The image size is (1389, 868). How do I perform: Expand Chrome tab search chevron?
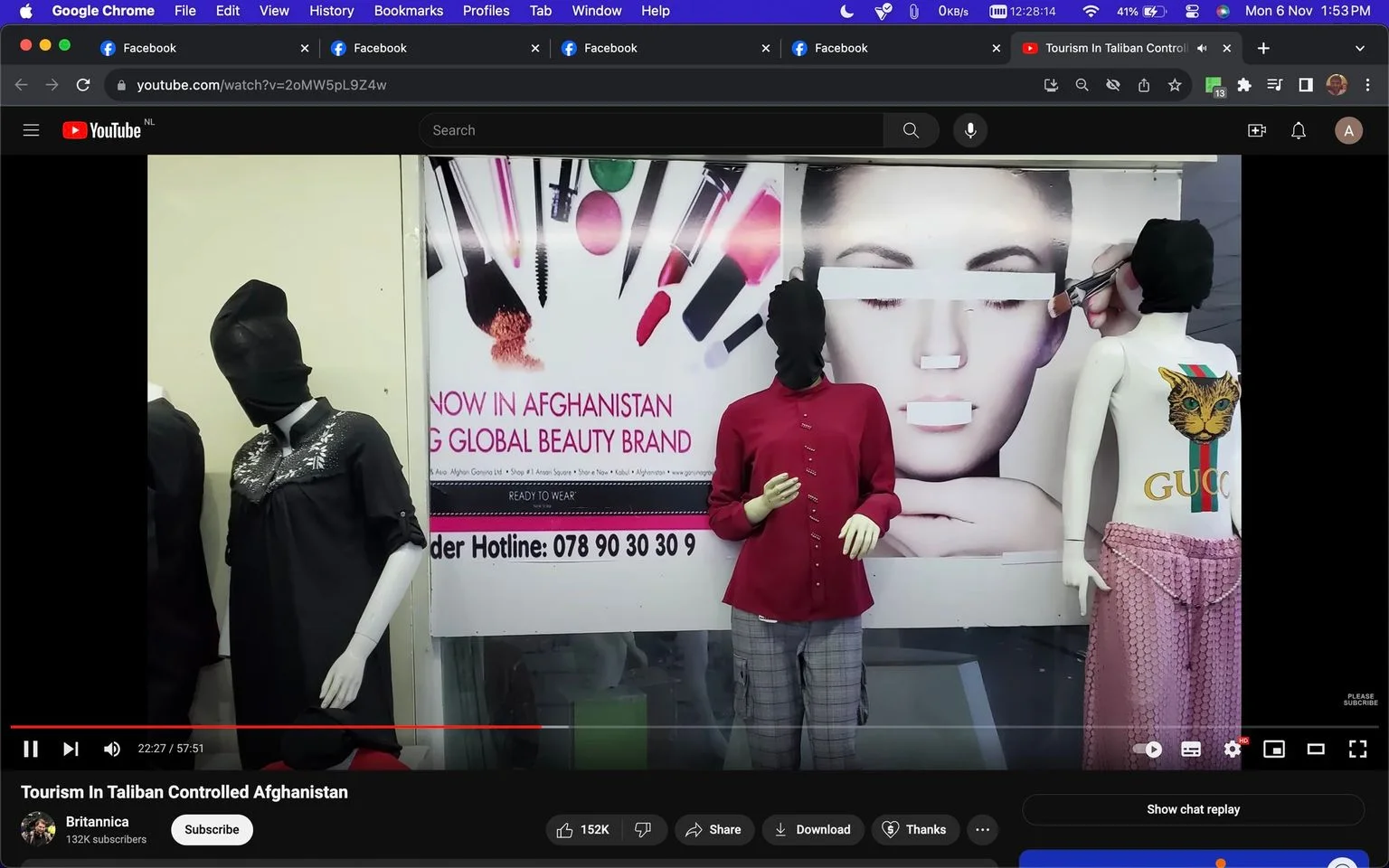pyautogui.click(x=1359, y=48)
